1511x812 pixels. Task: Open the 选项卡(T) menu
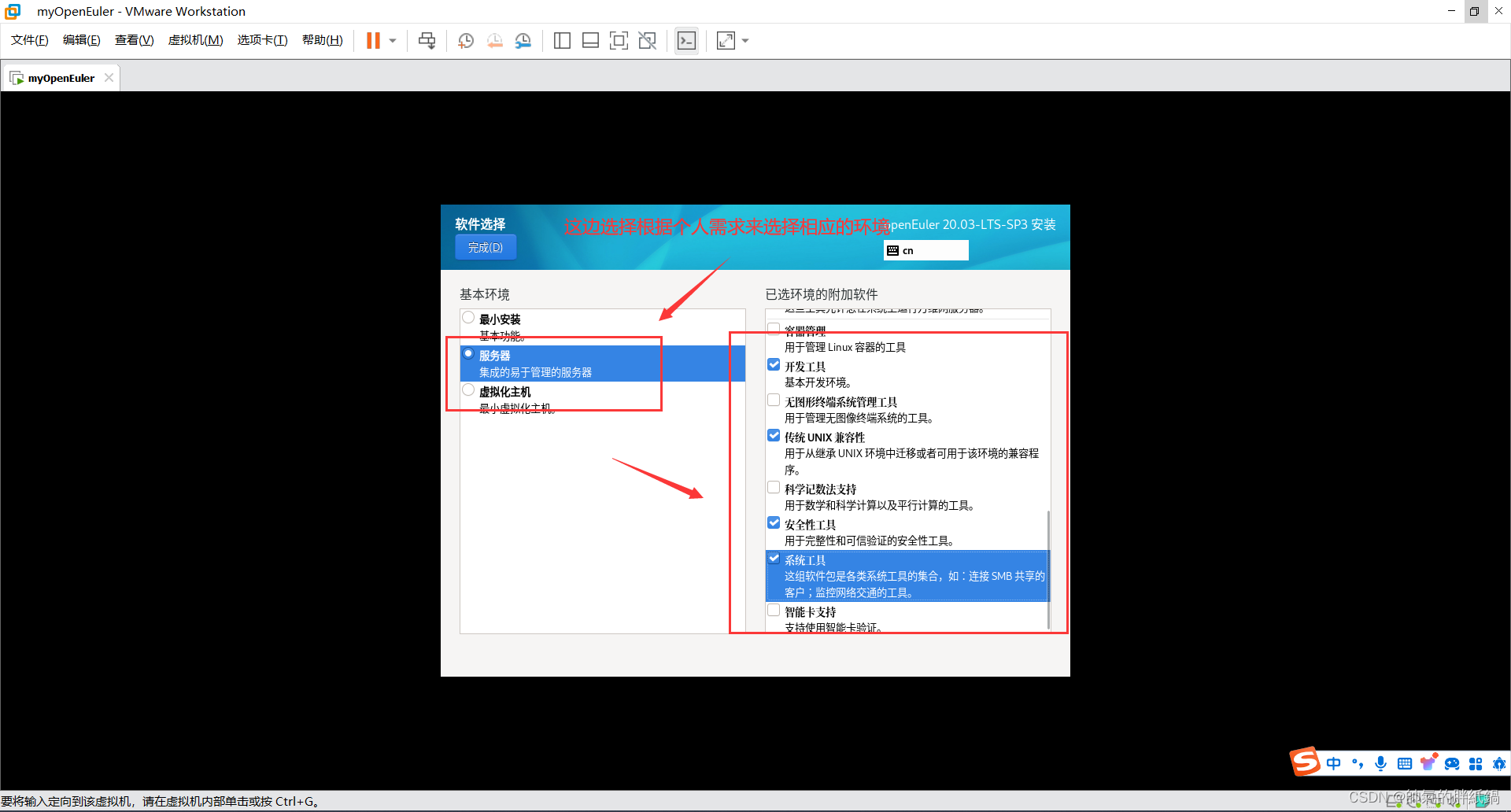263,40
